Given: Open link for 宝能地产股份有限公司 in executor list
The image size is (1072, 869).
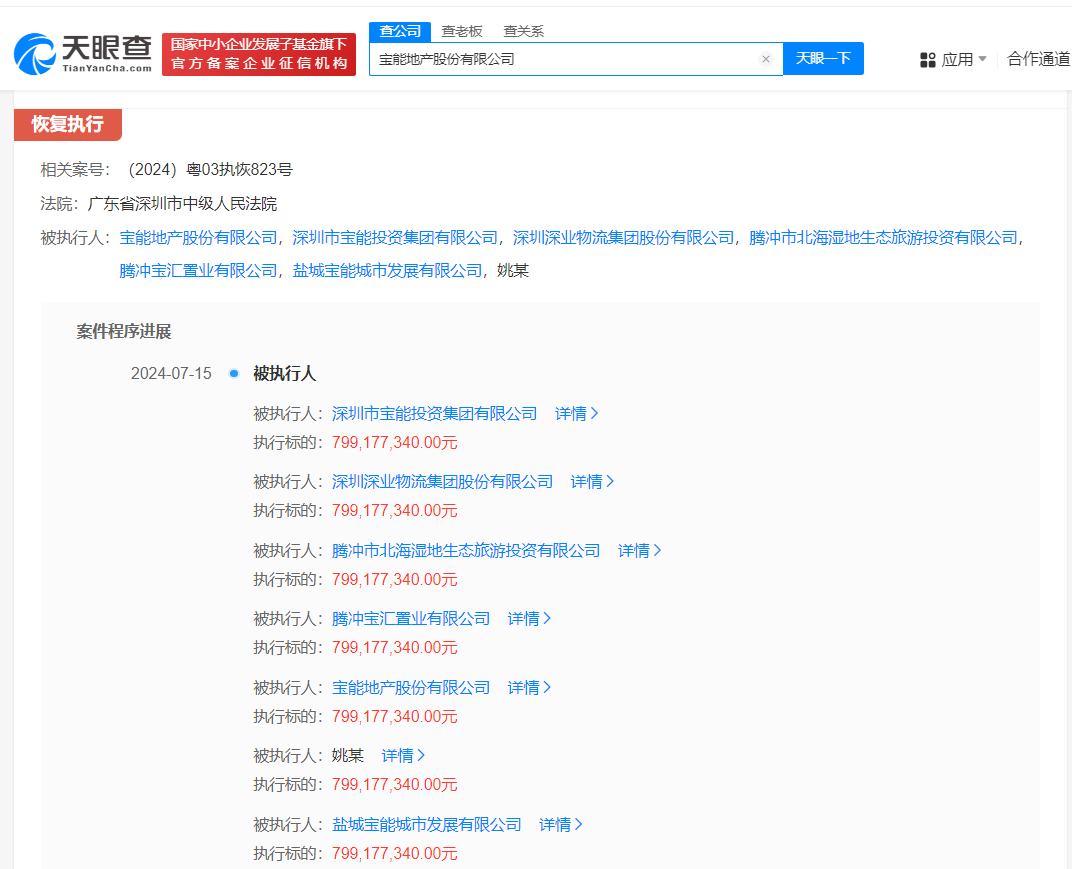Looking at the screenshot, I should coord(412,687).
